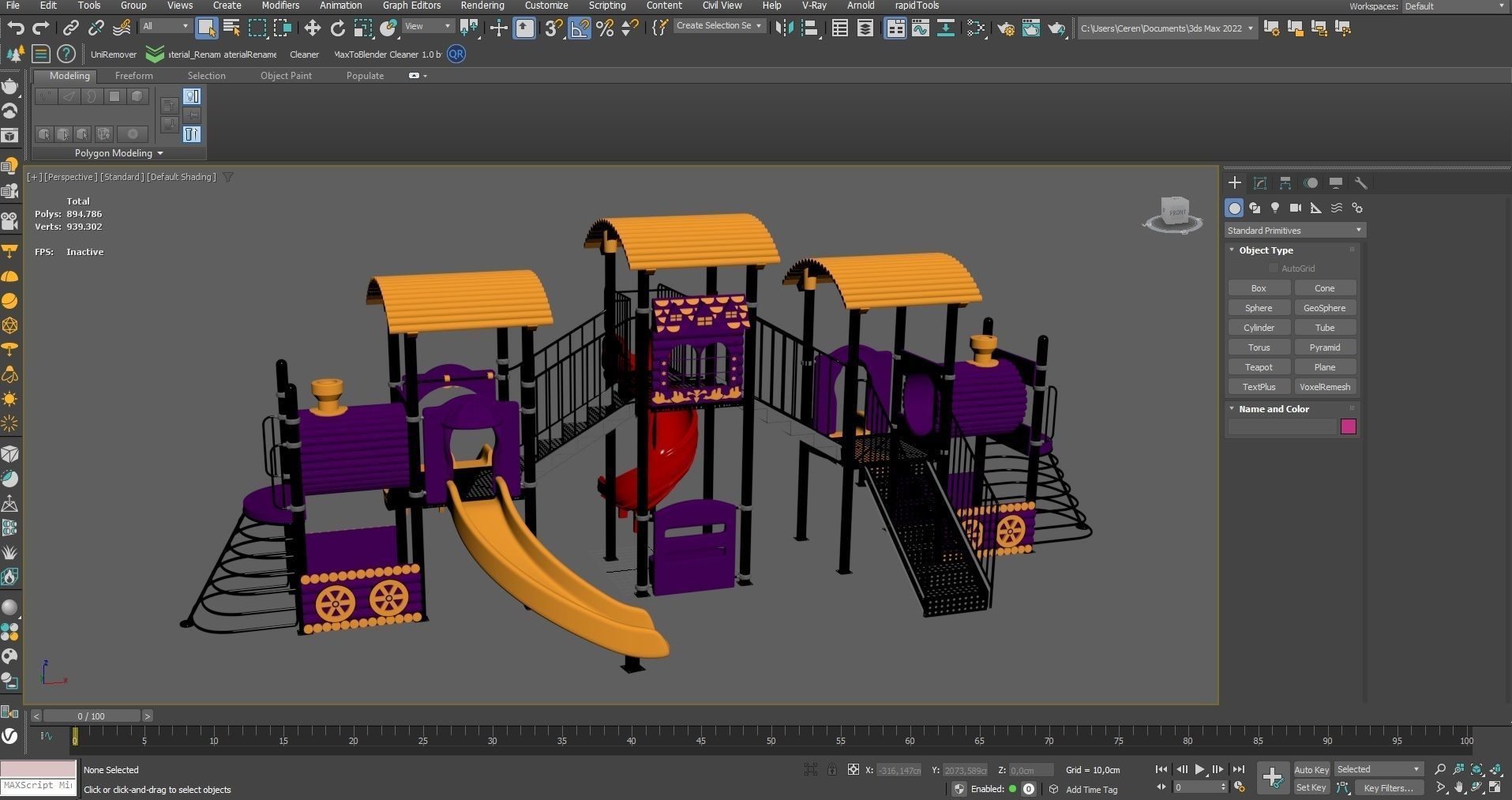Select Cameras category icon
Image resolution: width=1512 pixels, height=800 pixels.
pos(1296,208)
